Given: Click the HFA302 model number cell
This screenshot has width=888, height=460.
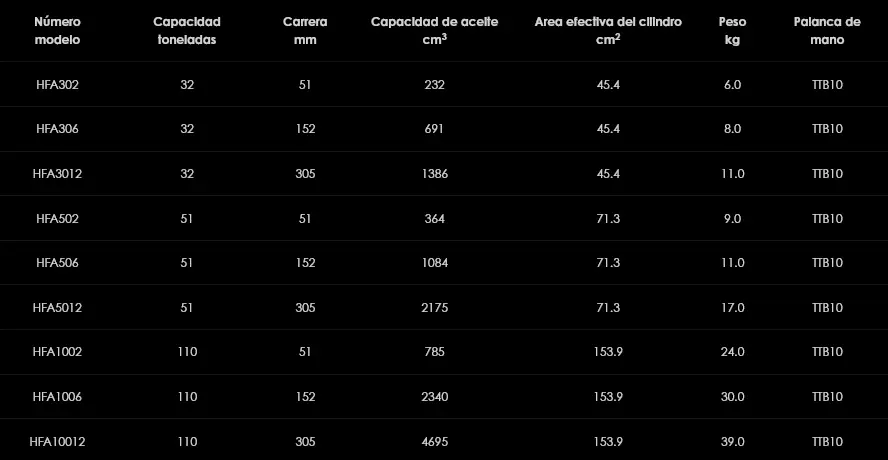Looking at the screenshot, I should pyautogui.click(x=57, y=85).
